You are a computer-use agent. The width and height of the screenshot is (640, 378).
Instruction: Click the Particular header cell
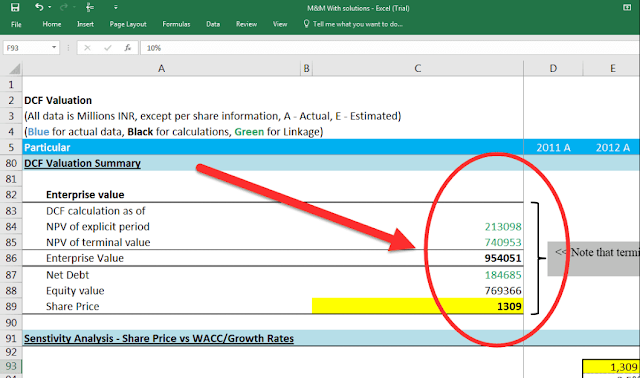coord(47,147)
